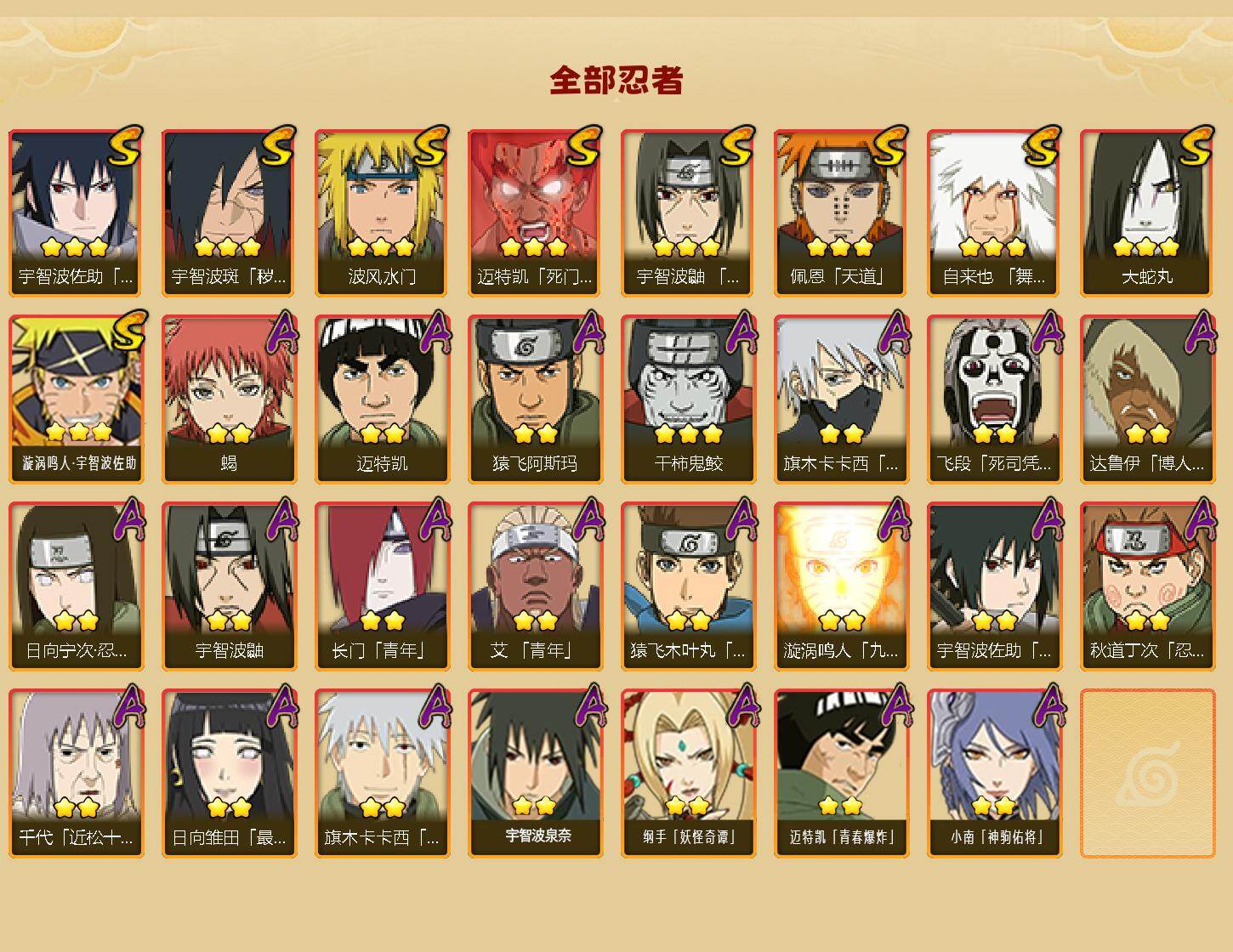Choose the 佩恩「天道」 ninja portrait

point(841,212)
